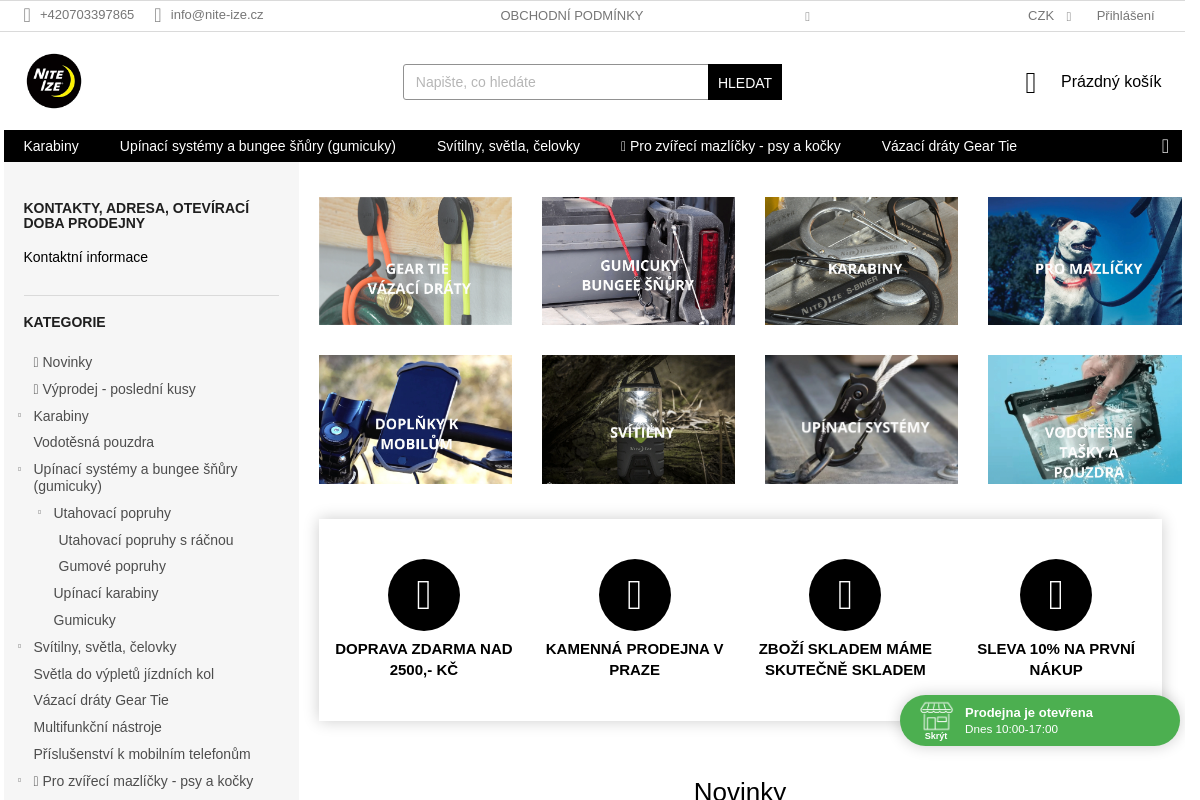The height and width of the screenshot is (800, 1200).
Task: Click the free shipping circle icon
Action: pos(423,595)
